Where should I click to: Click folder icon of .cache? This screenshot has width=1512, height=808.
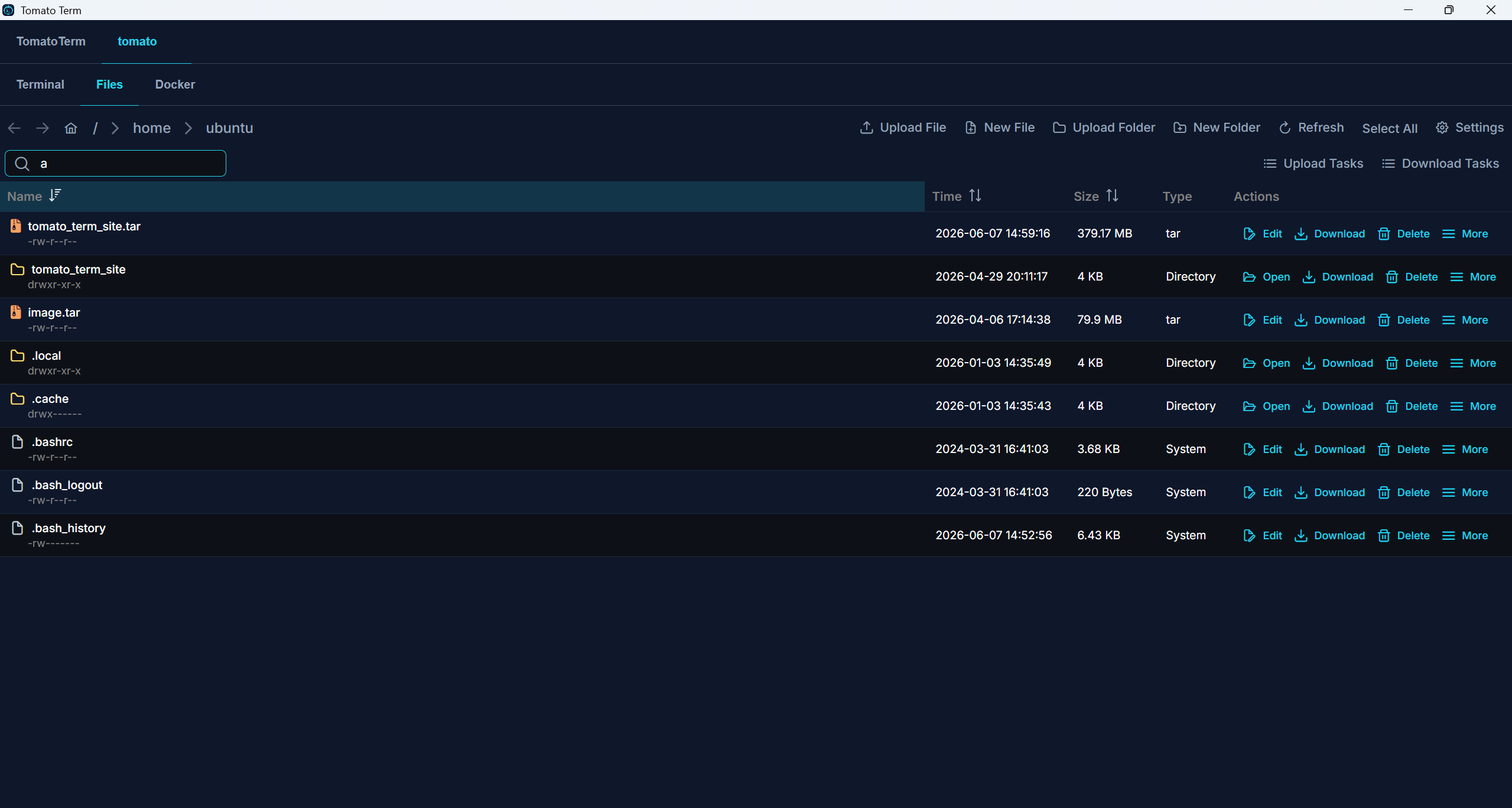(x=18, y=399)
